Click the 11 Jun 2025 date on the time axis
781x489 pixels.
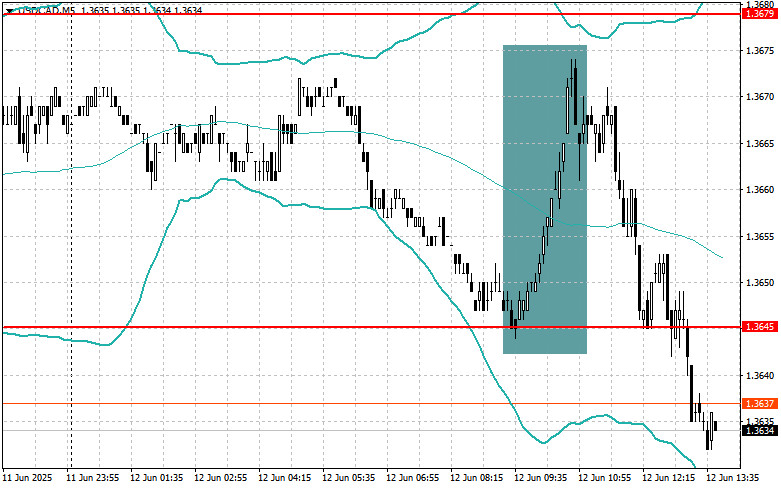pos(27,478)
